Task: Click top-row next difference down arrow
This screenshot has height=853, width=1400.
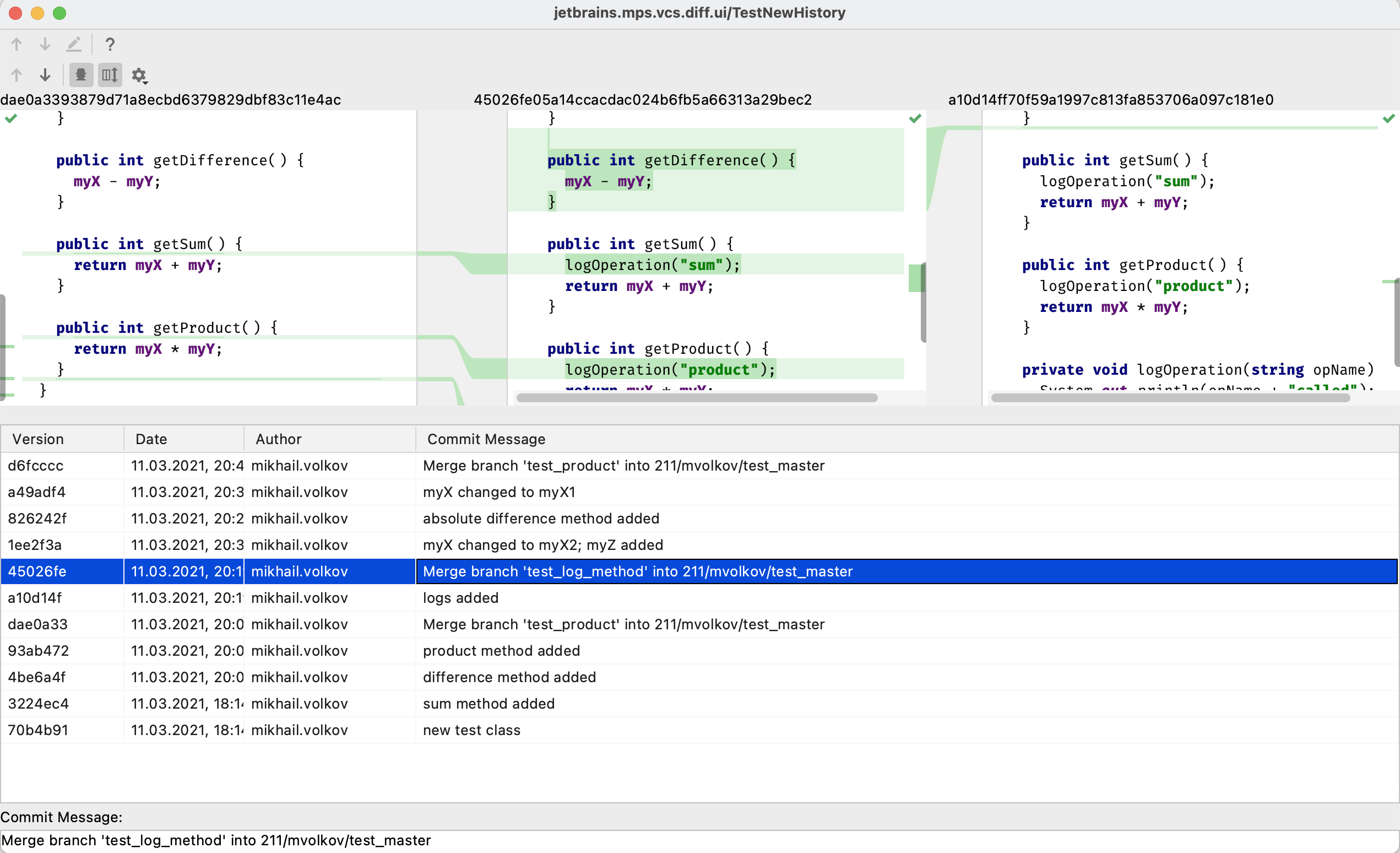Action: coord(45,44)
